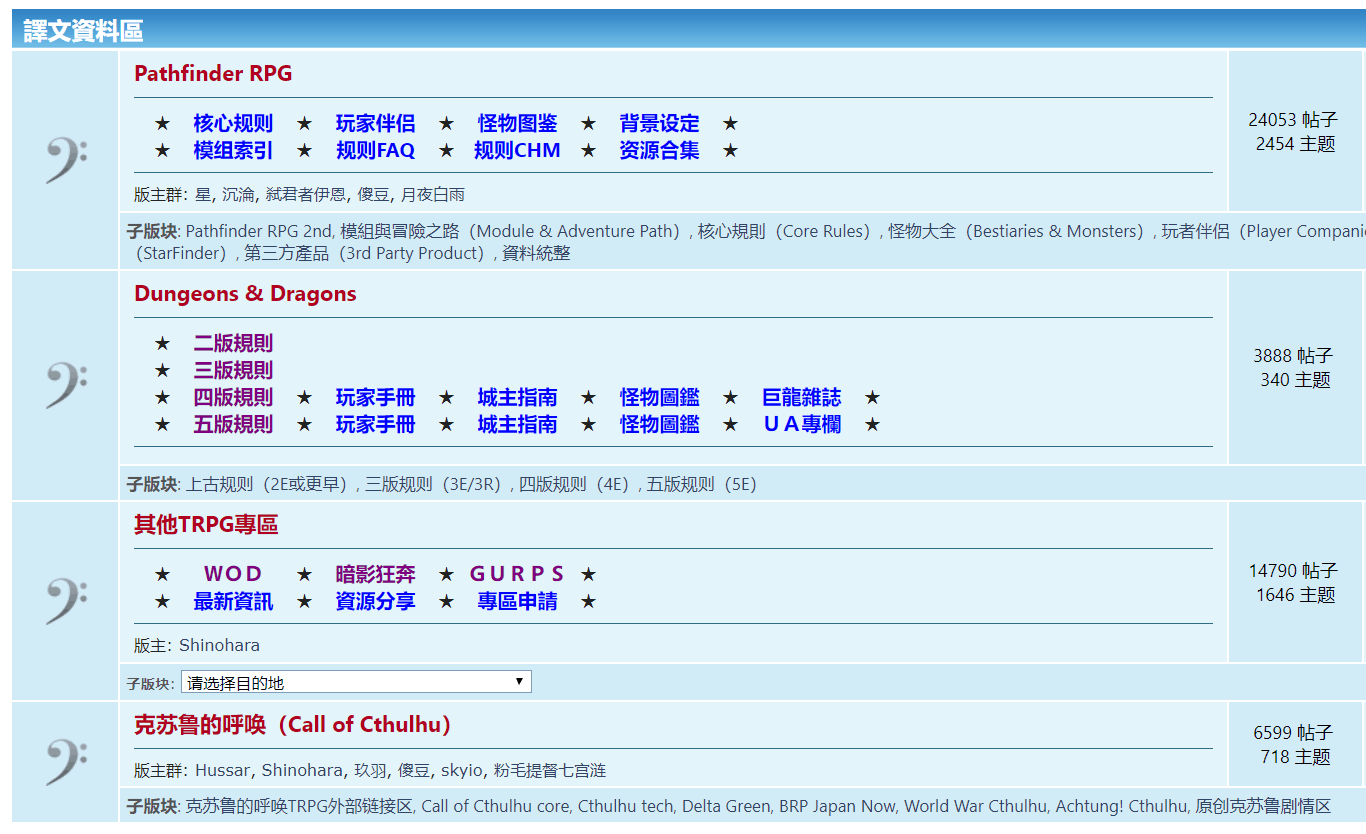Open the 其他TRPG專區 forum title

(206, 525)
